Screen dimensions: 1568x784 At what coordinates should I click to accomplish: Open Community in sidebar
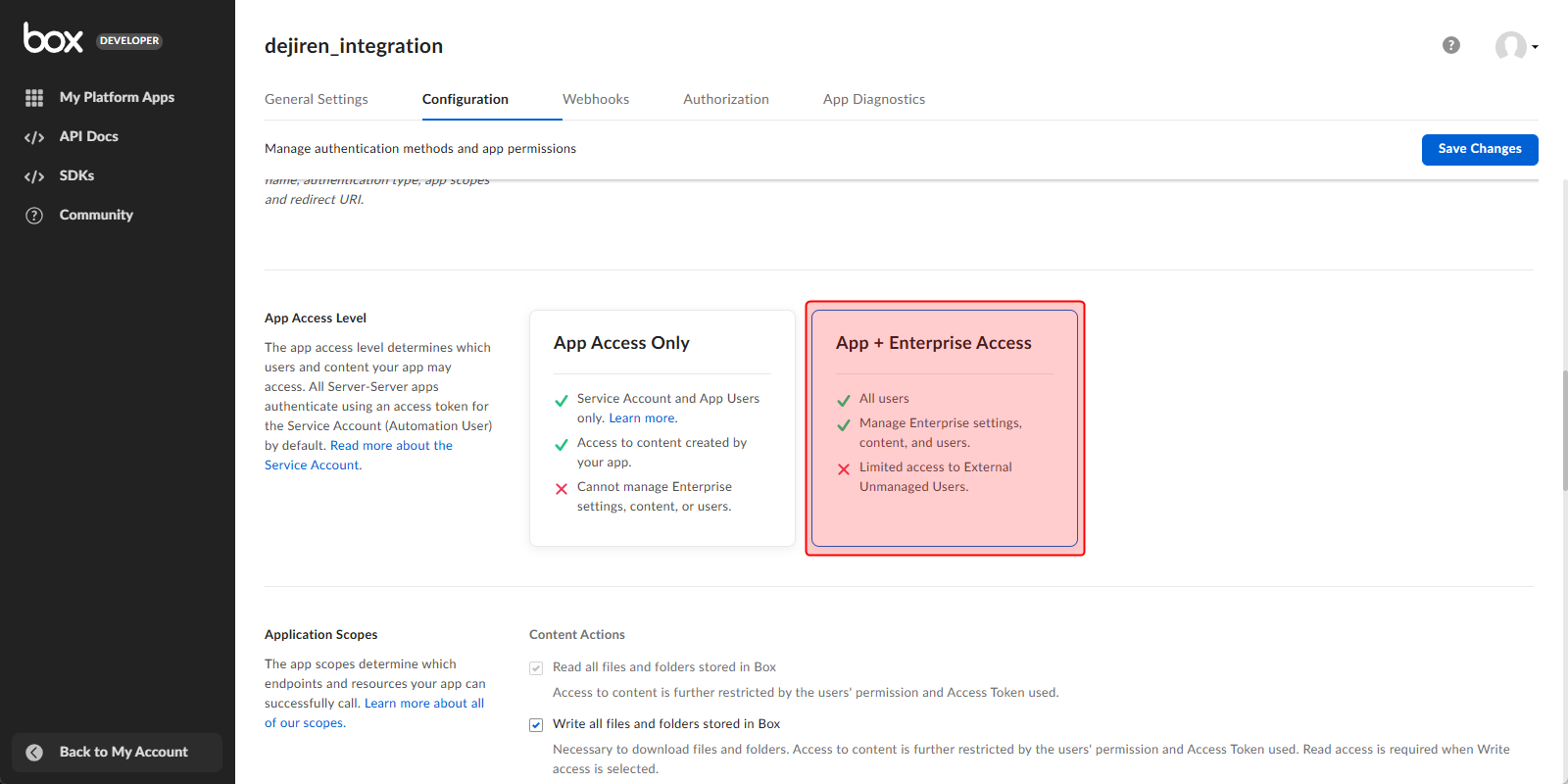click(96, 215)
